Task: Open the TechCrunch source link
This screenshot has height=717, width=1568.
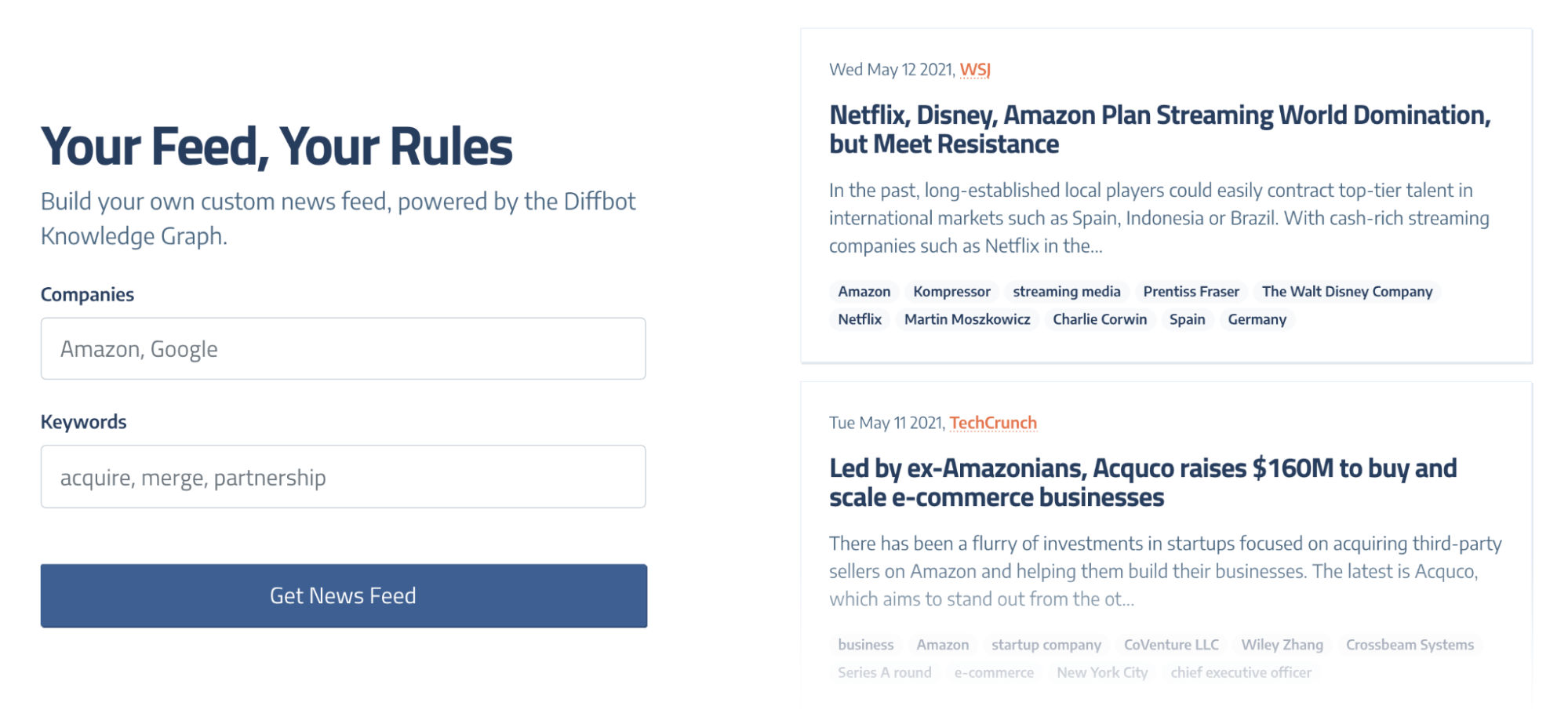Action: tap(993, 423)
